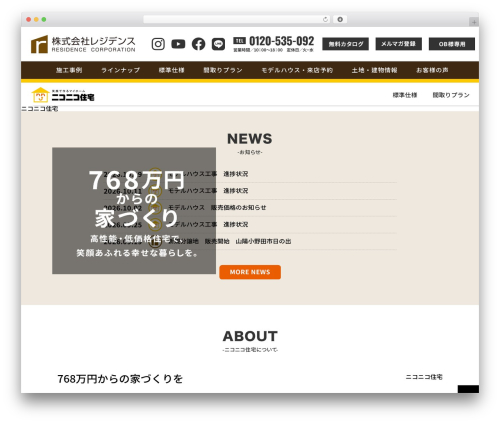Open お客様の声 menu item
The height and width of the screenshot is (423, 500).
pos(432,70)
